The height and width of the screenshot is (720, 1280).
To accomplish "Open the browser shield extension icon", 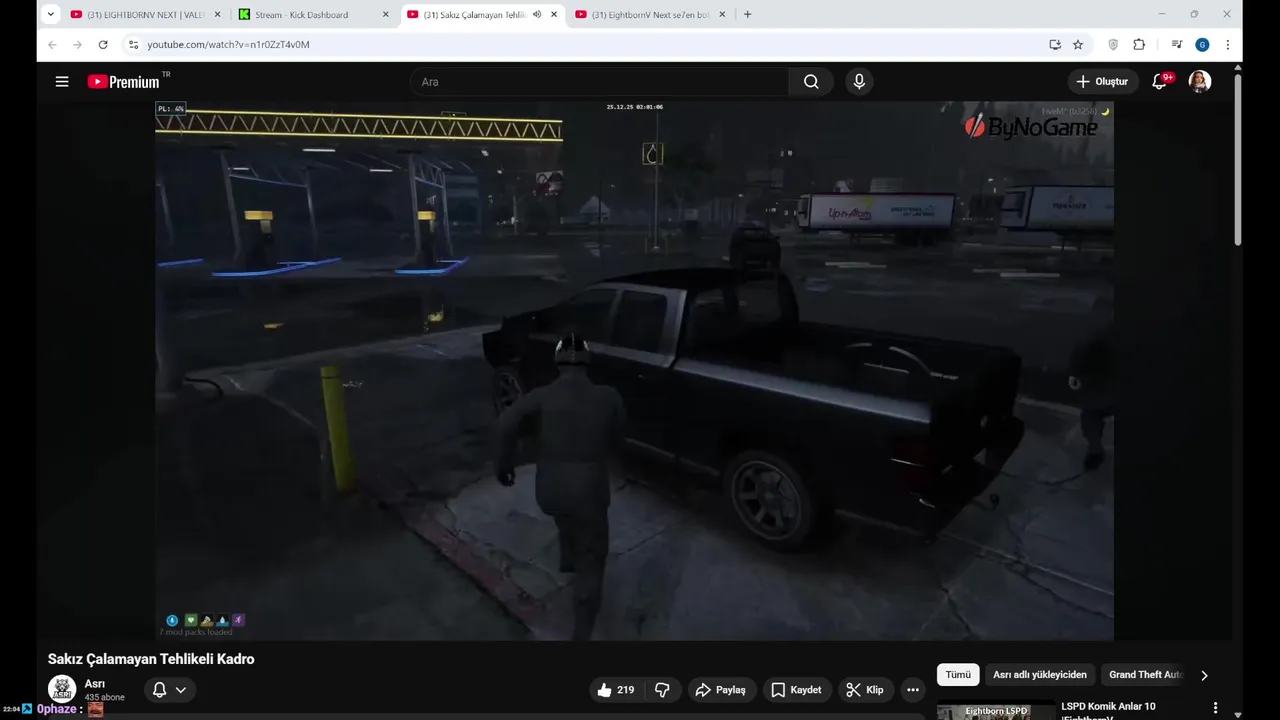I will click(x=1113, y=44).
